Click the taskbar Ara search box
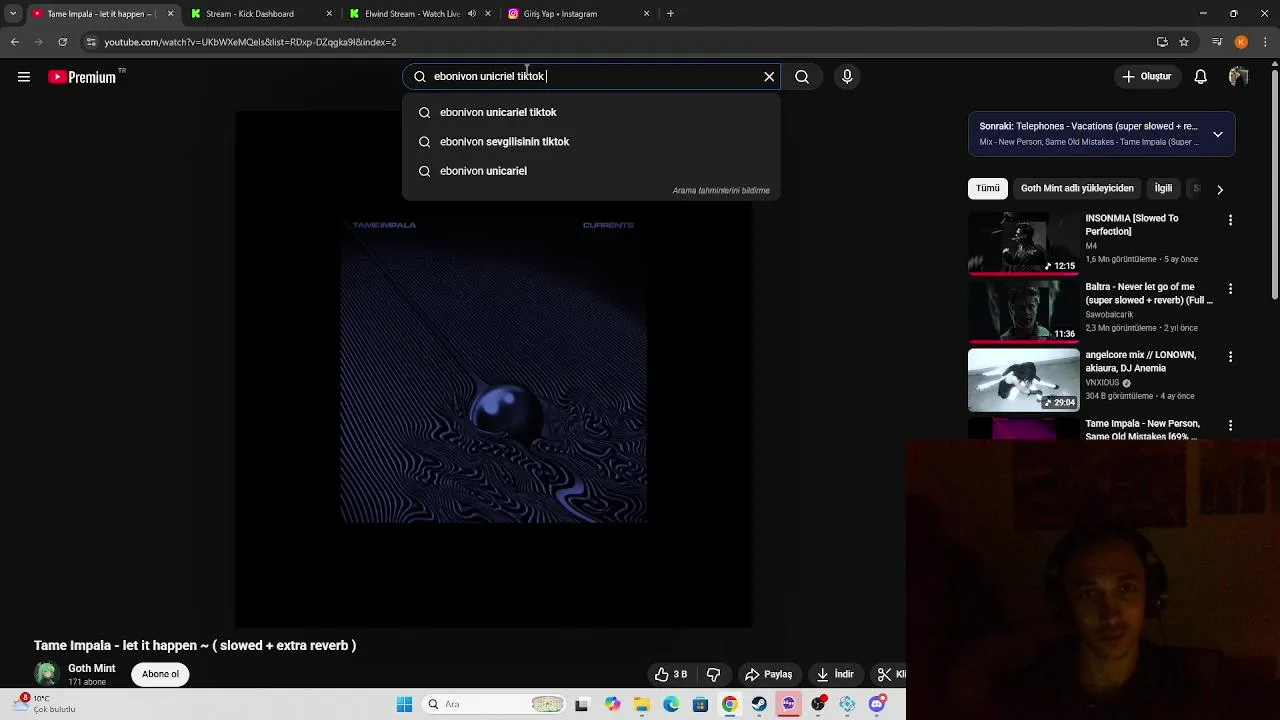This screenshot has height=720, width=1280. 494,704
